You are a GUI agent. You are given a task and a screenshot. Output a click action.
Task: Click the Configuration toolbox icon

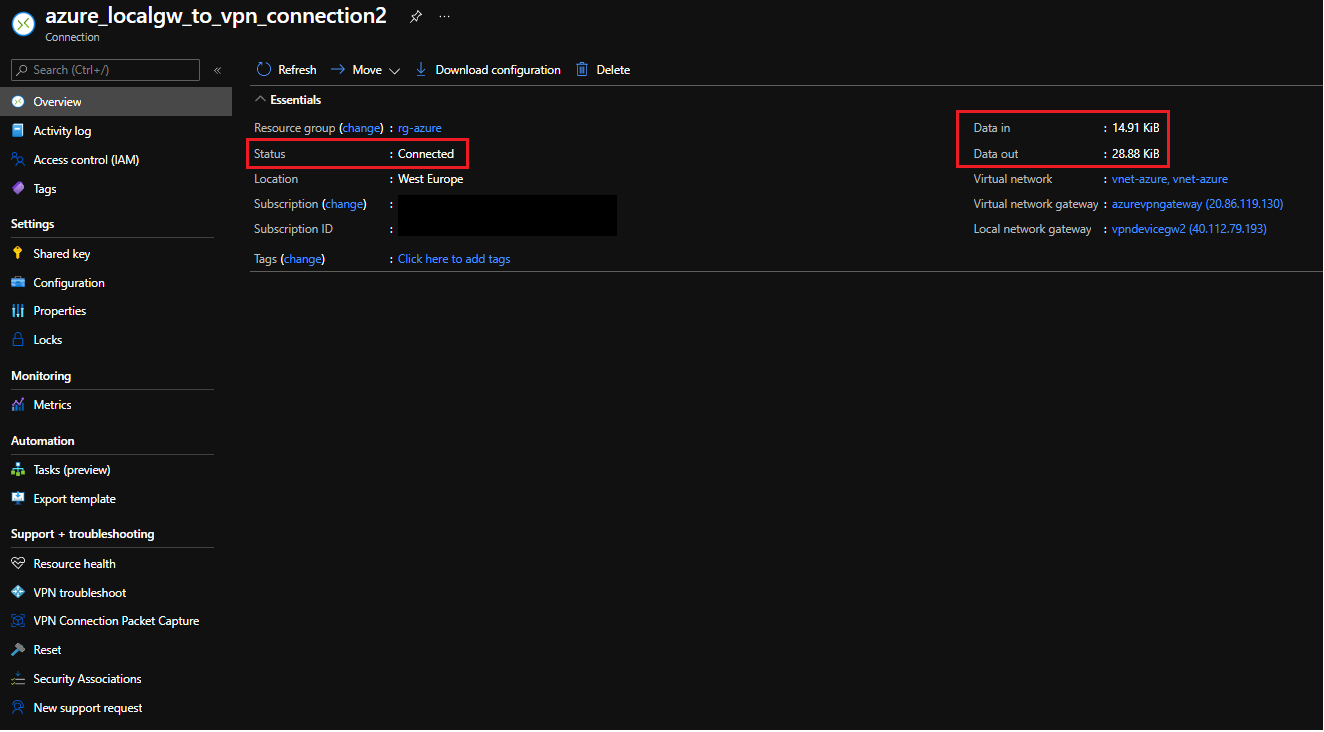[18, 283]
